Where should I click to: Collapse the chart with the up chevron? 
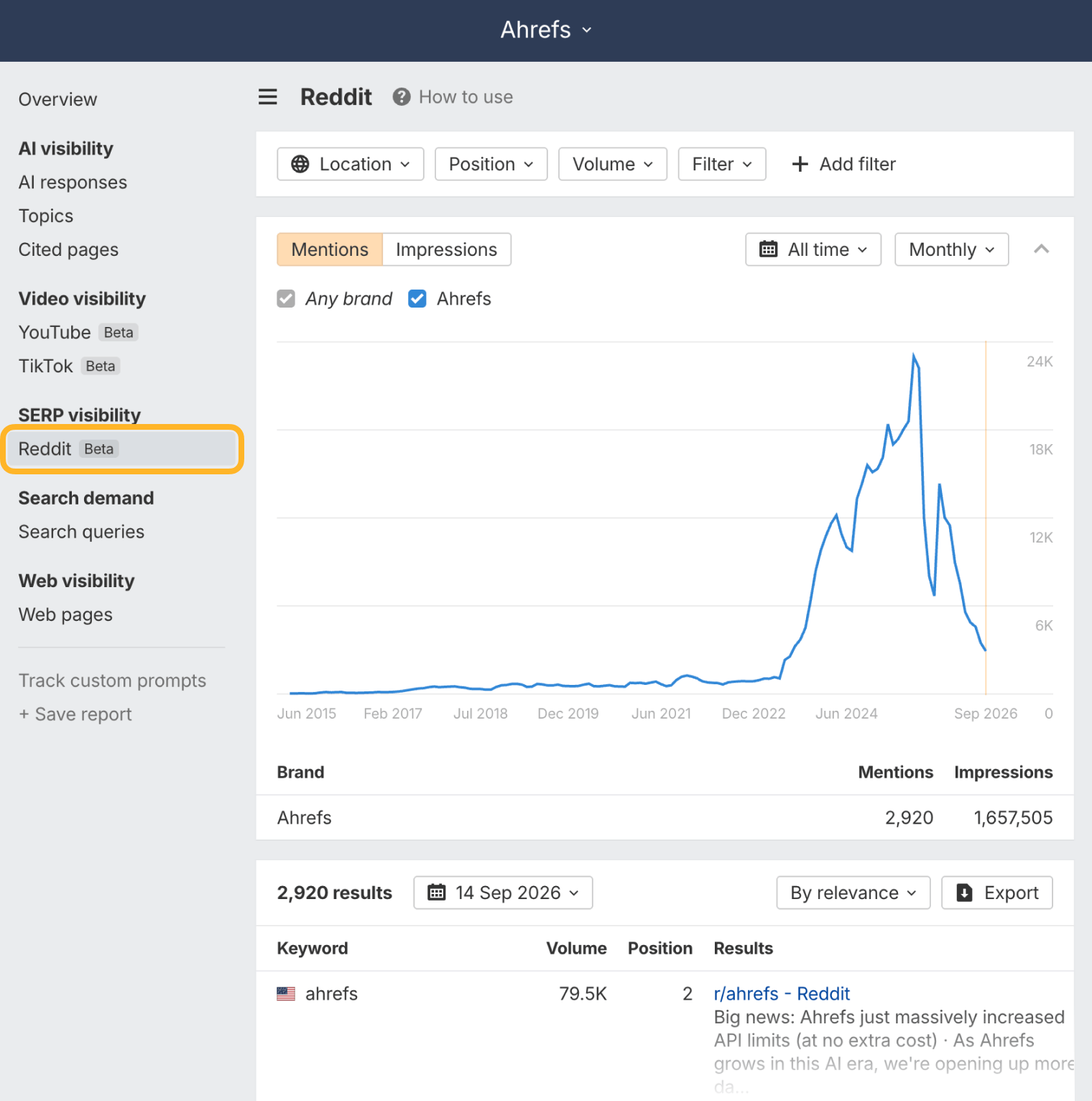(1041, 249)
